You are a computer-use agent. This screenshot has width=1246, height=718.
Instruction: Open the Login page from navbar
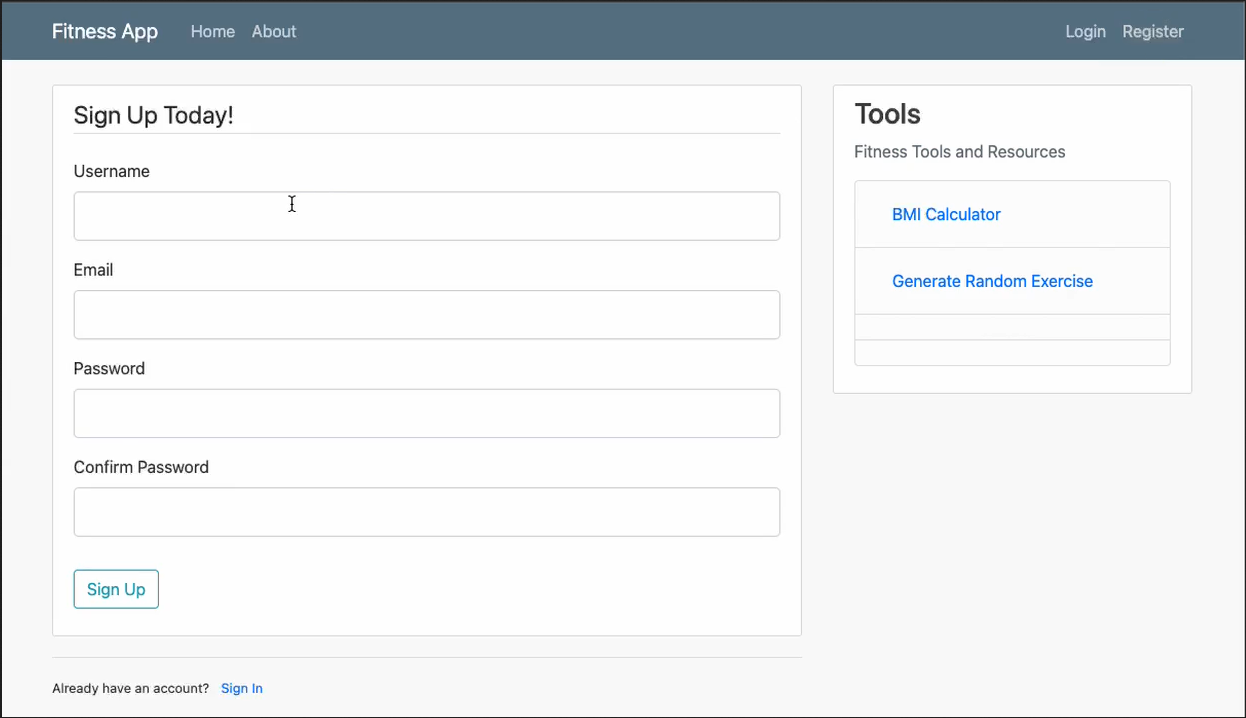coord(1085,31)
